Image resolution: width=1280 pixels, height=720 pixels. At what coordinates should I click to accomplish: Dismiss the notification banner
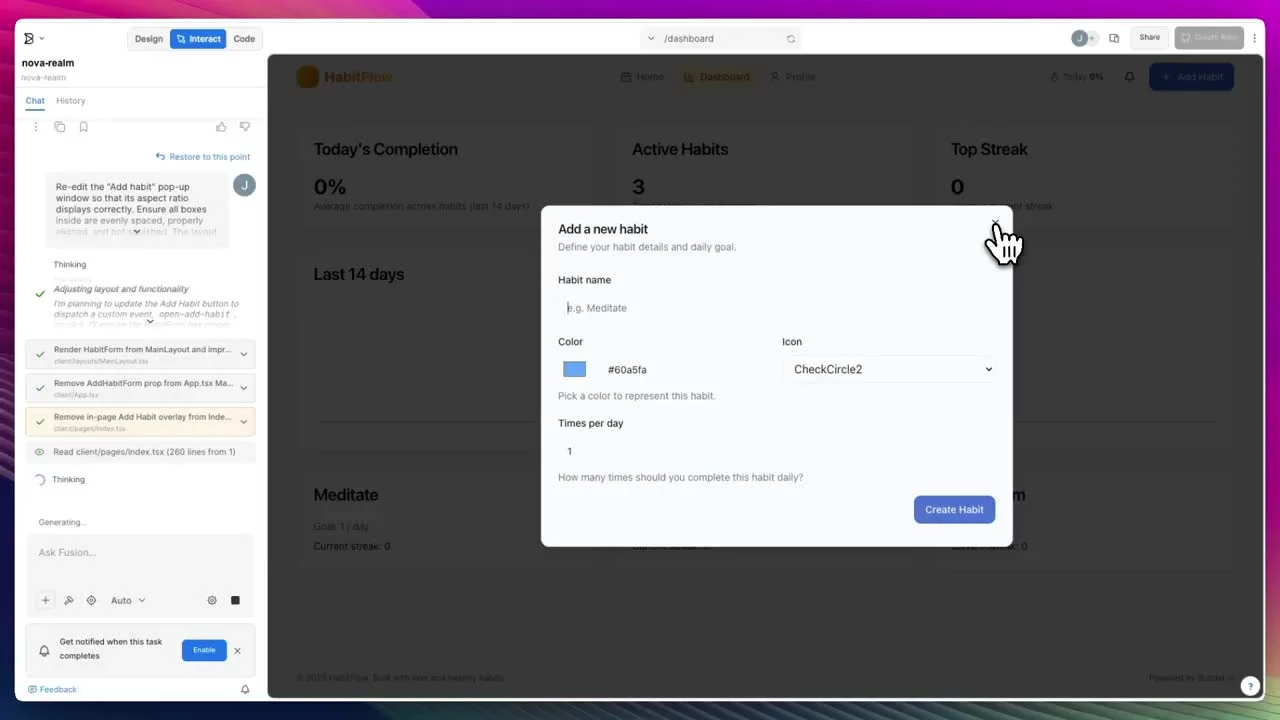[x=237, y=650]
